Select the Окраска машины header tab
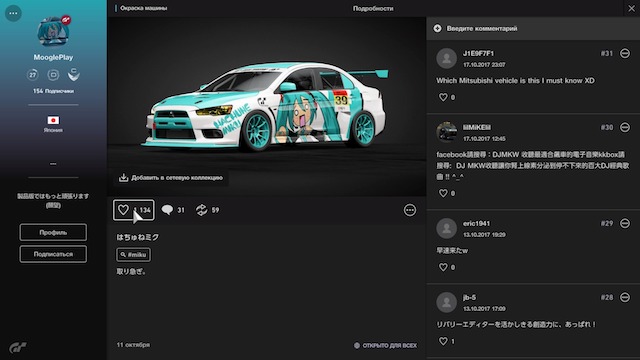640x360 pixels. (x=143, y=8)
